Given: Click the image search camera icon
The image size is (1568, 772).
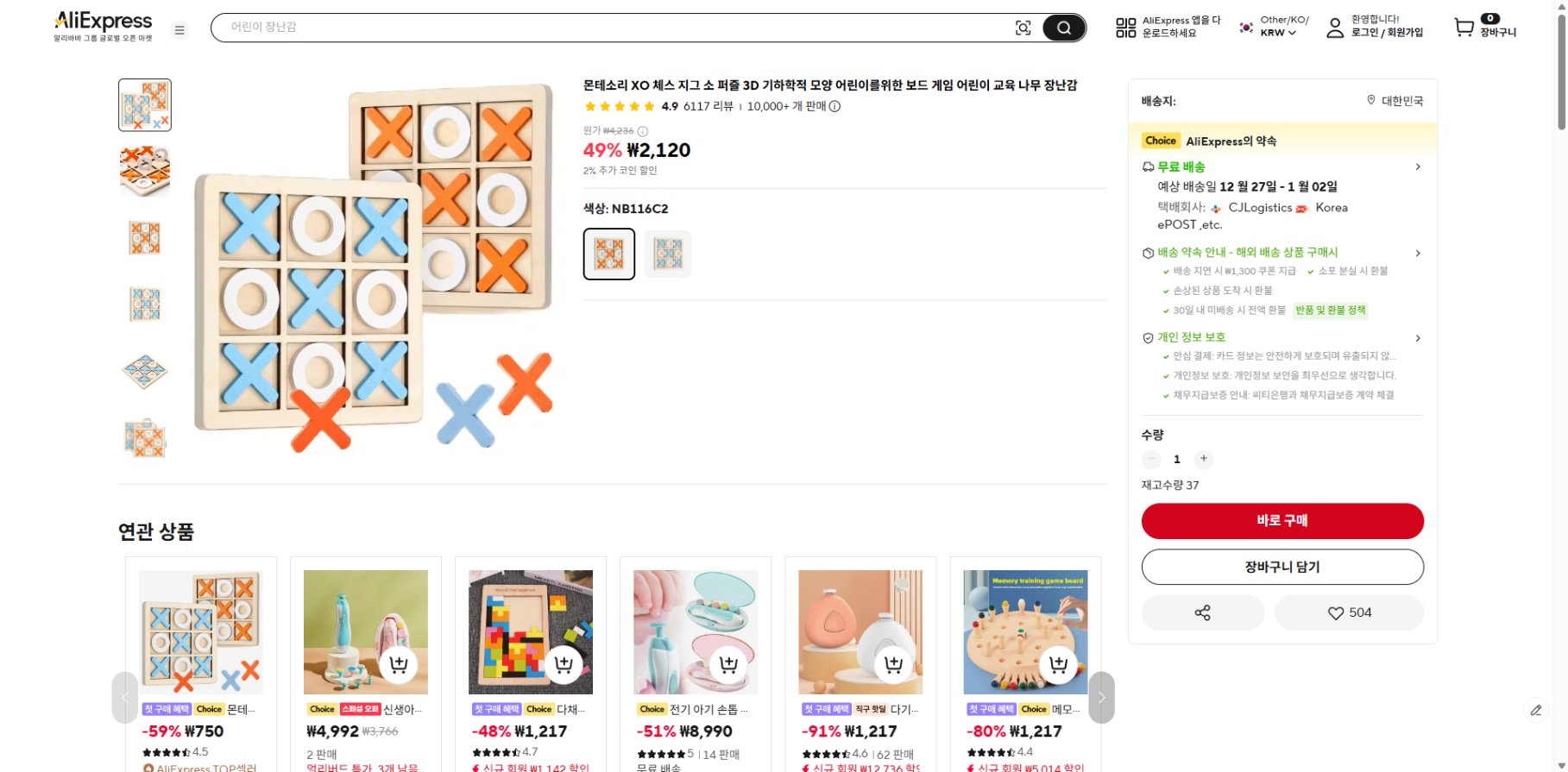Looking at the screenshot, I should (1023, 28).
